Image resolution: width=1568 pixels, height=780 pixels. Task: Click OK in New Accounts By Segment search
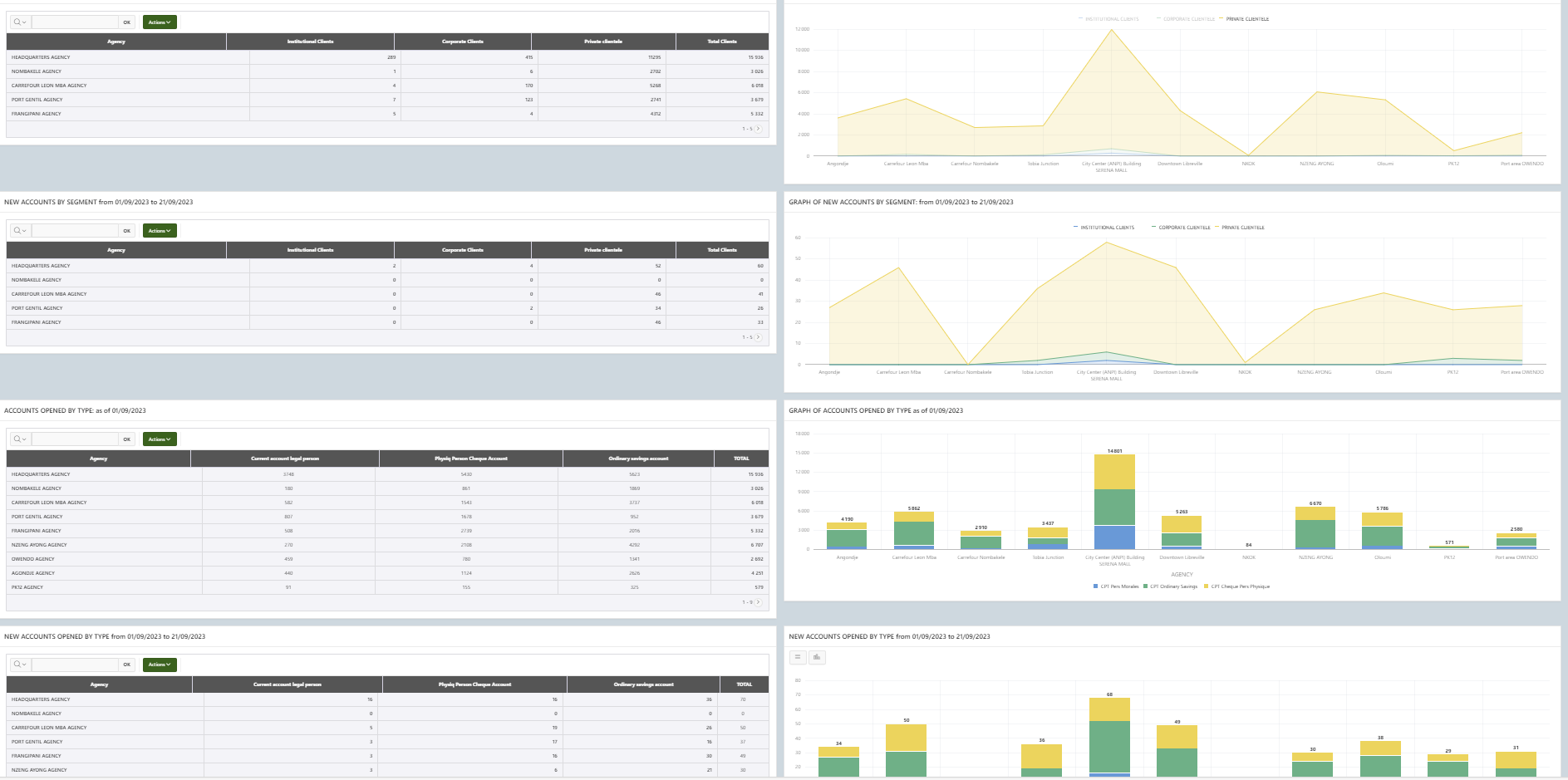coord(127,231)
